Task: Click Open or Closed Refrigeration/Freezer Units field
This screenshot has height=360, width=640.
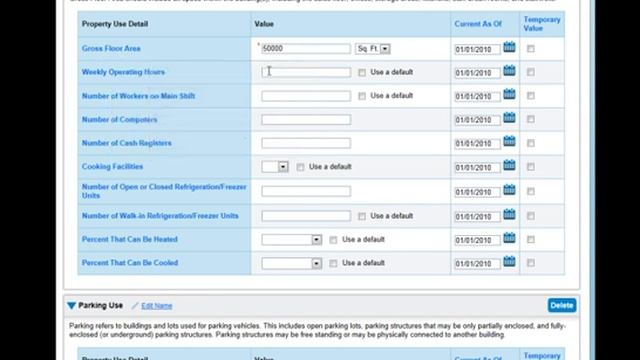Action: (306, 191)
